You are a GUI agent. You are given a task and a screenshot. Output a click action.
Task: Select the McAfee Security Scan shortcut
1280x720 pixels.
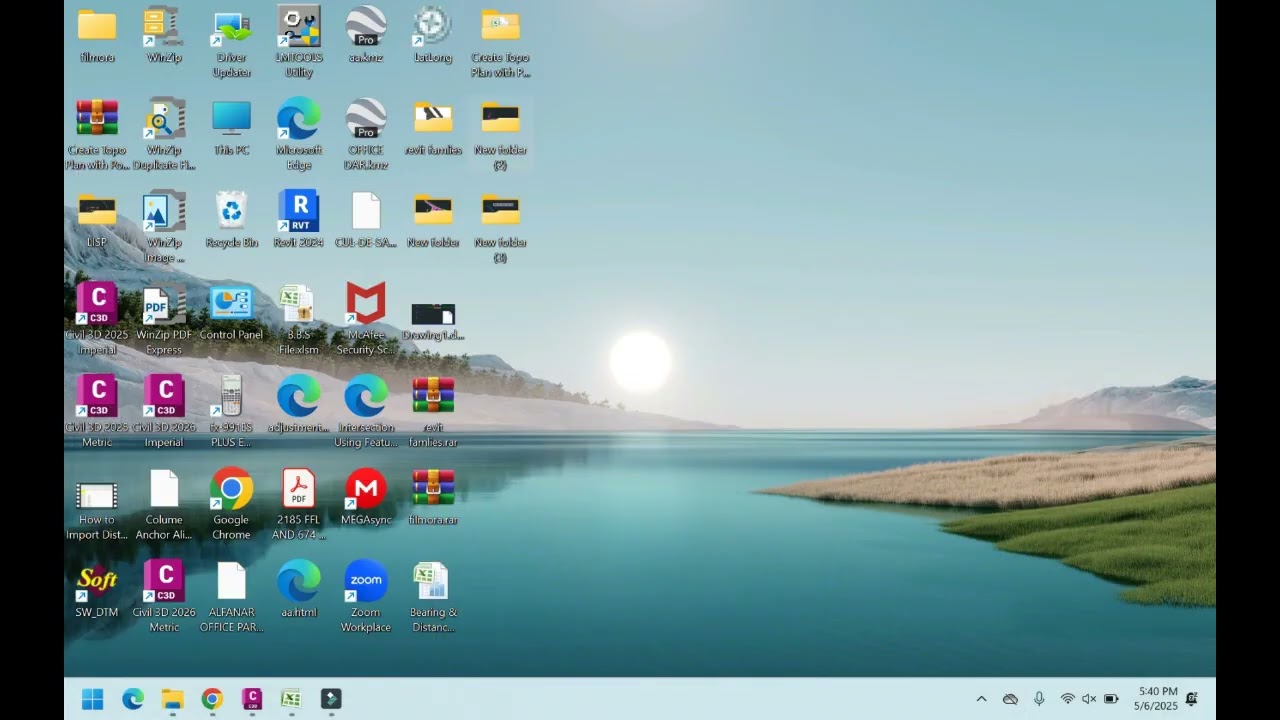[366, 320]
